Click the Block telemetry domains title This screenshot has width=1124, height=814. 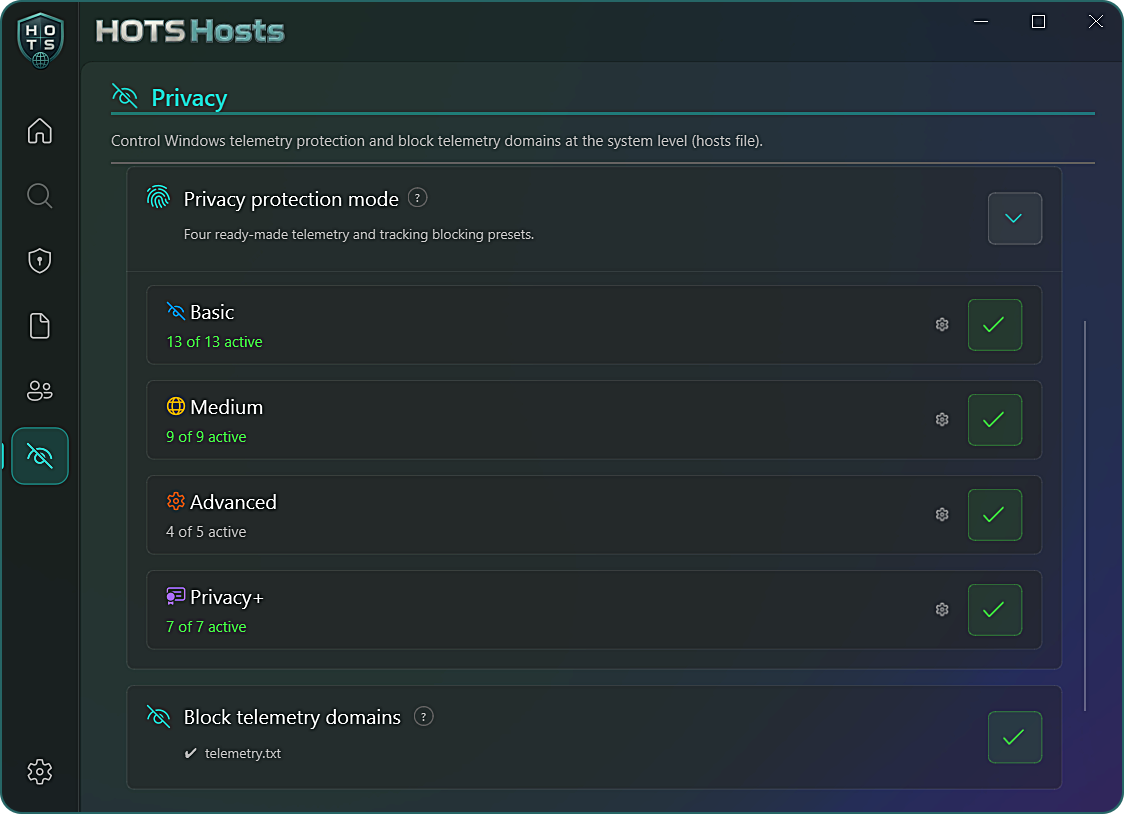tap(292, 717)
